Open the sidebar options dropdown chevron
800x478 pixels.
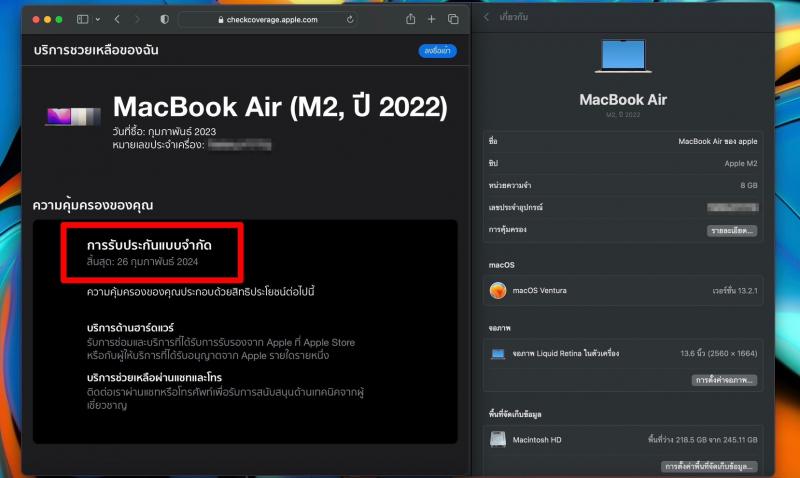click(x=98, y=19)
